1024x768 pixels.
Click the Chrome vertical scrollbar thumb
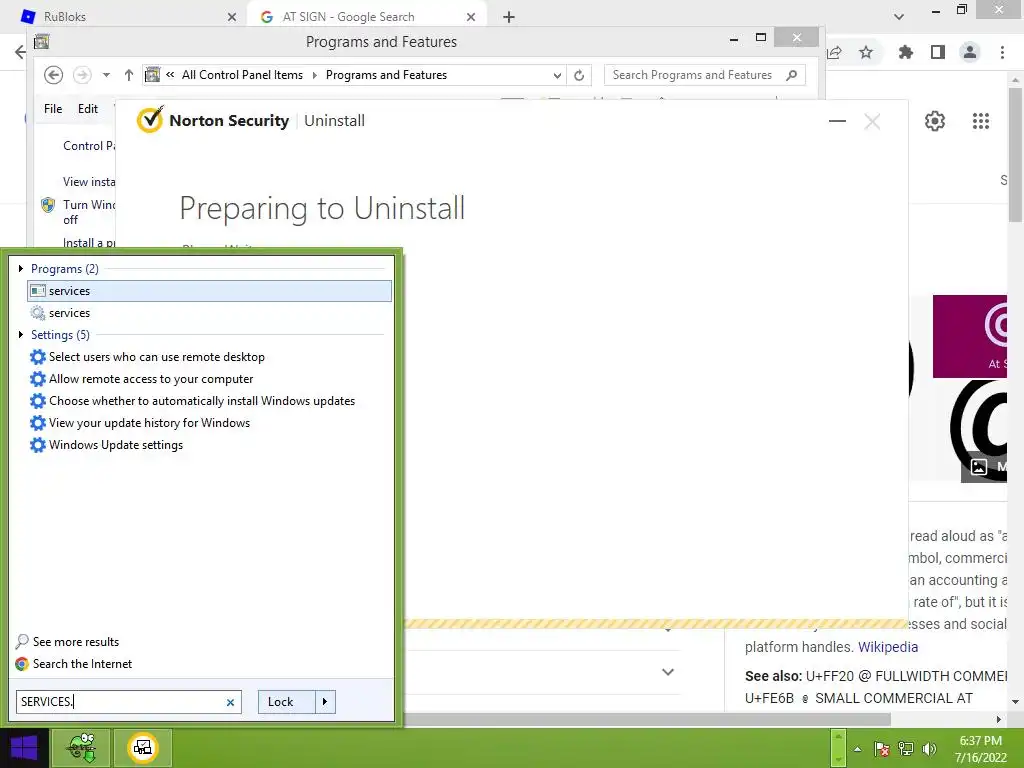click(1015, 154)
